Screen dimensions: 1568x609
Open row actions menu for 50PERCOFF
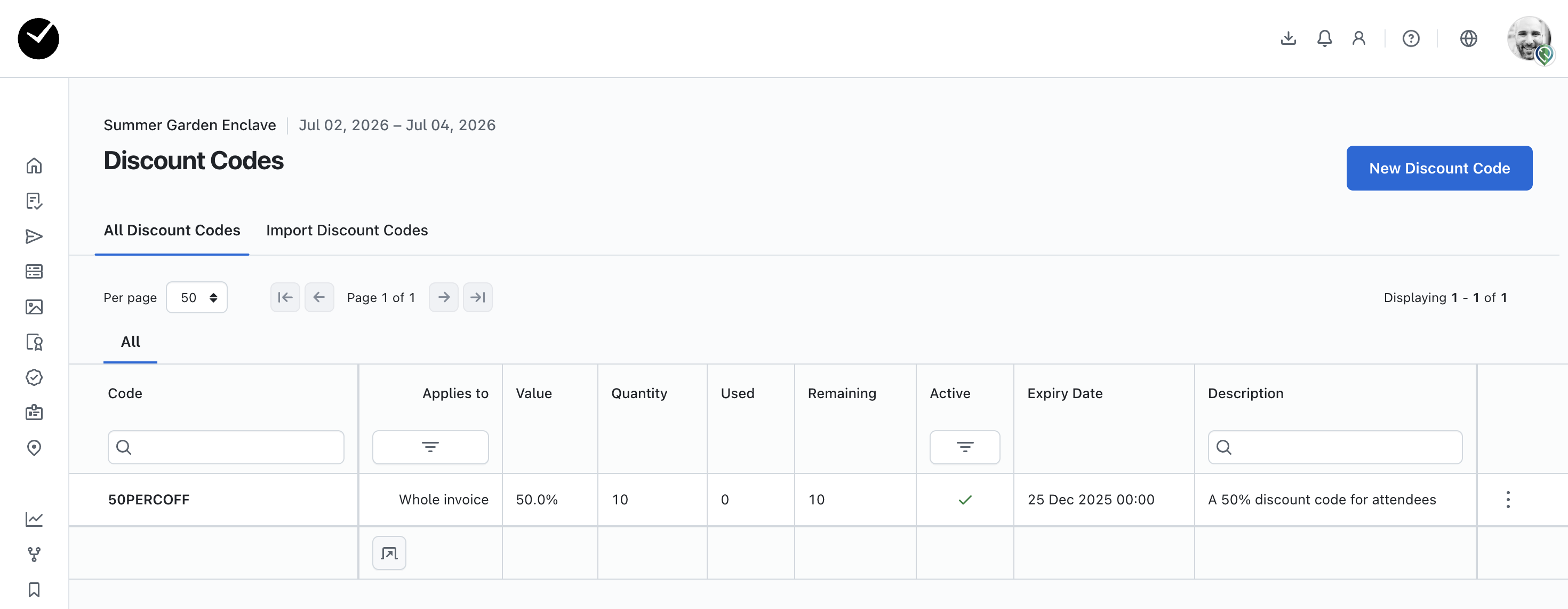point(1507,500)
